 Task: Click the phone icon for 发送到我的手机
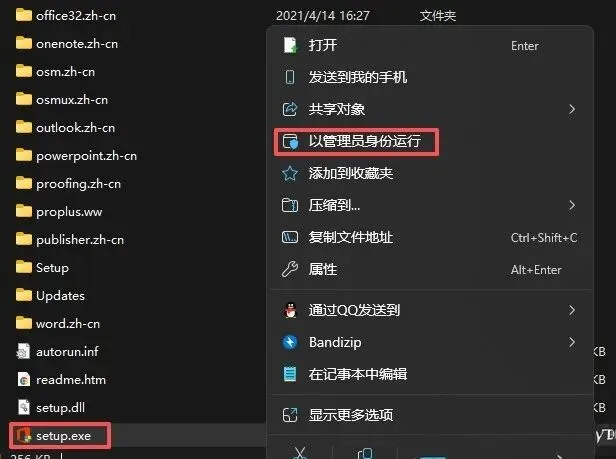(x=290, y=77)
